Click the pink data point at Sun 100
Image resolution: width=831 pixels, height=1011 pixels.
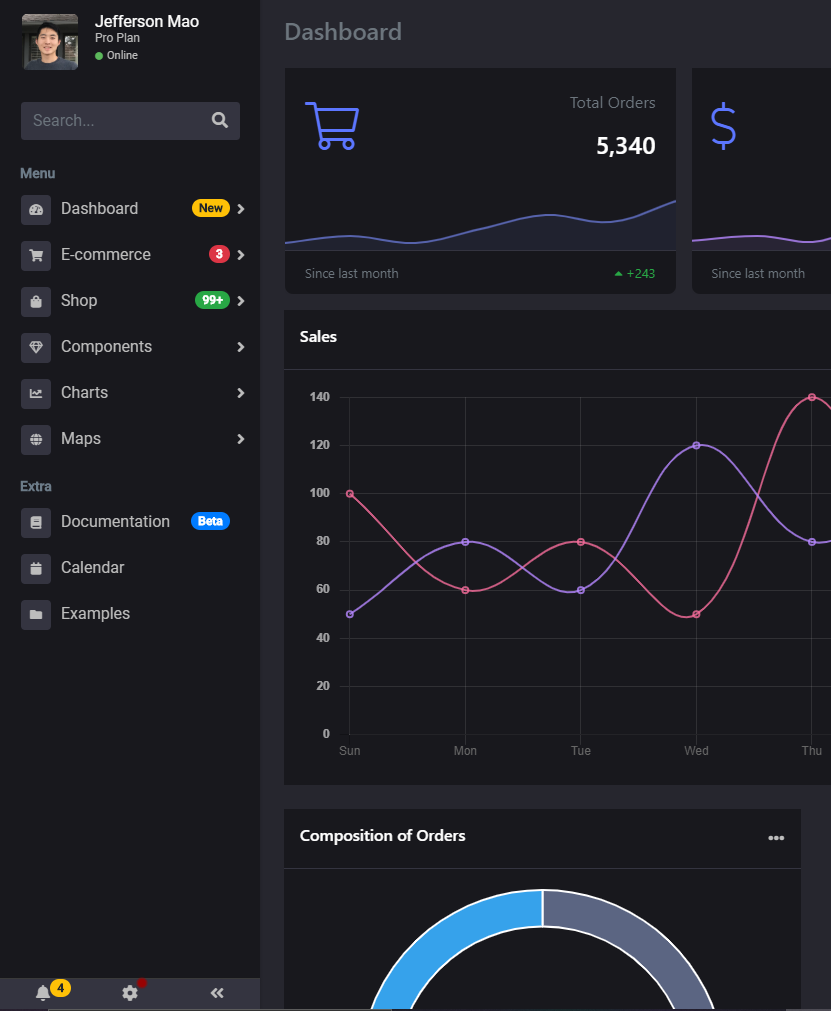[350, 494]
